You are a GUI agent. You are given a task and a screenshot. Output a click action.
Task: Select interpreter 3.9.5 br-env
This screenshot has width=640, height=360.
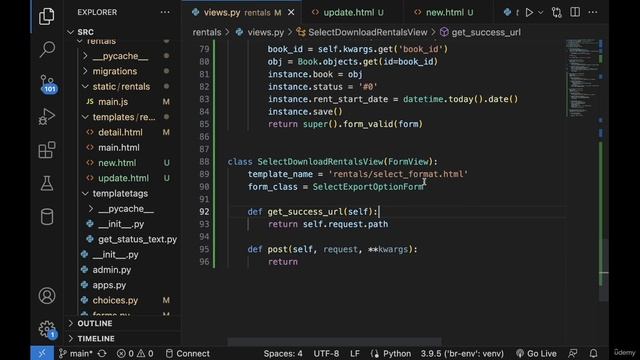(462, 353)
